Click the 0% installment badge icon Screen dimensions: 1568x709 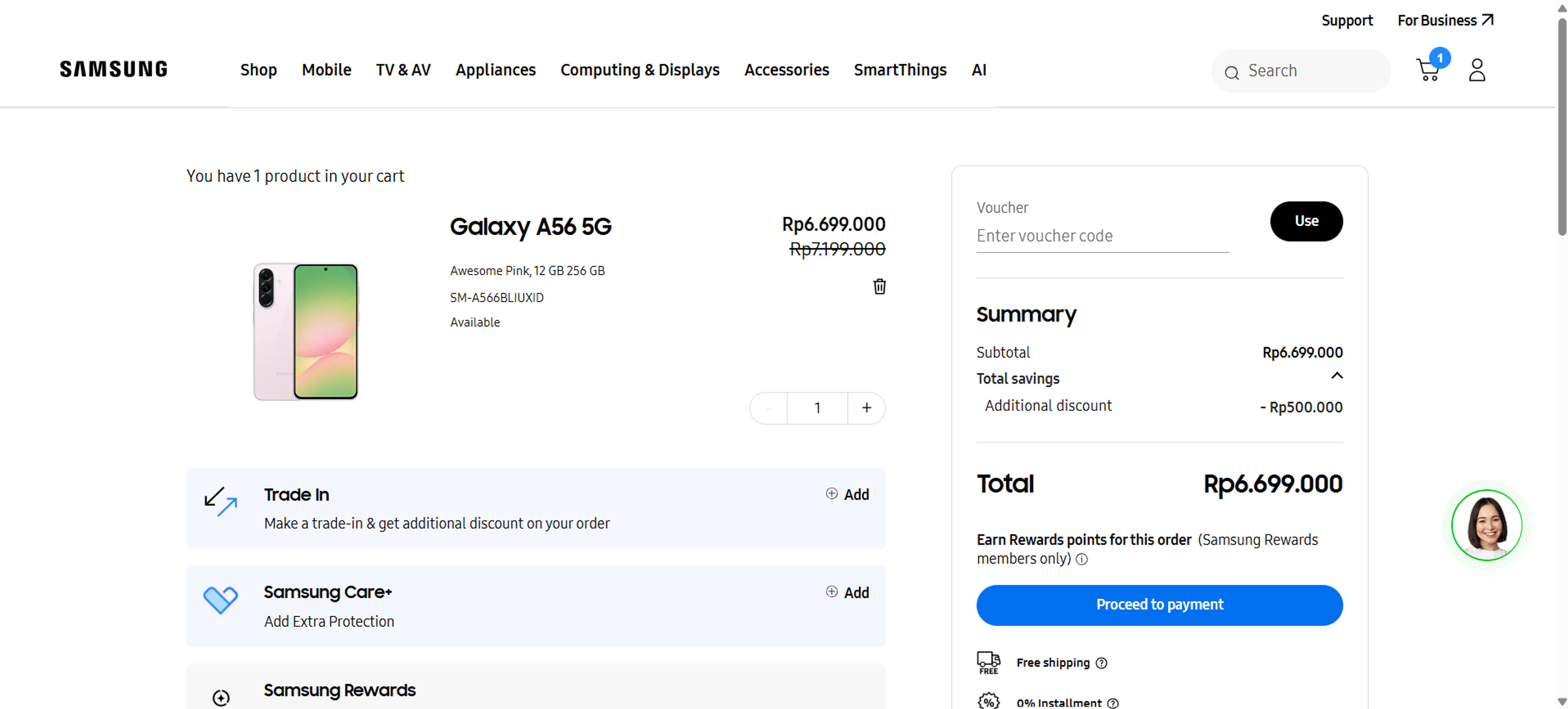click(x=989, y=701)
